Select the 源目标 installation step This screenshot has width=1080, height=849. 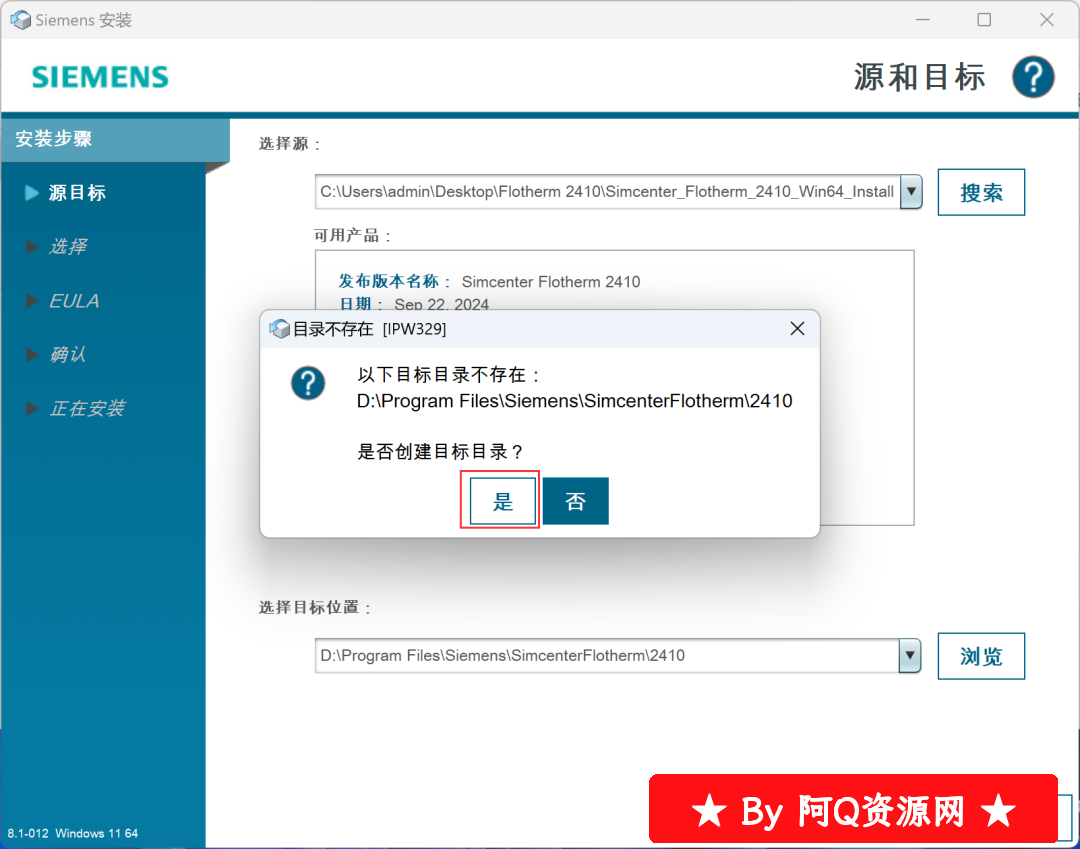[77, 193]
